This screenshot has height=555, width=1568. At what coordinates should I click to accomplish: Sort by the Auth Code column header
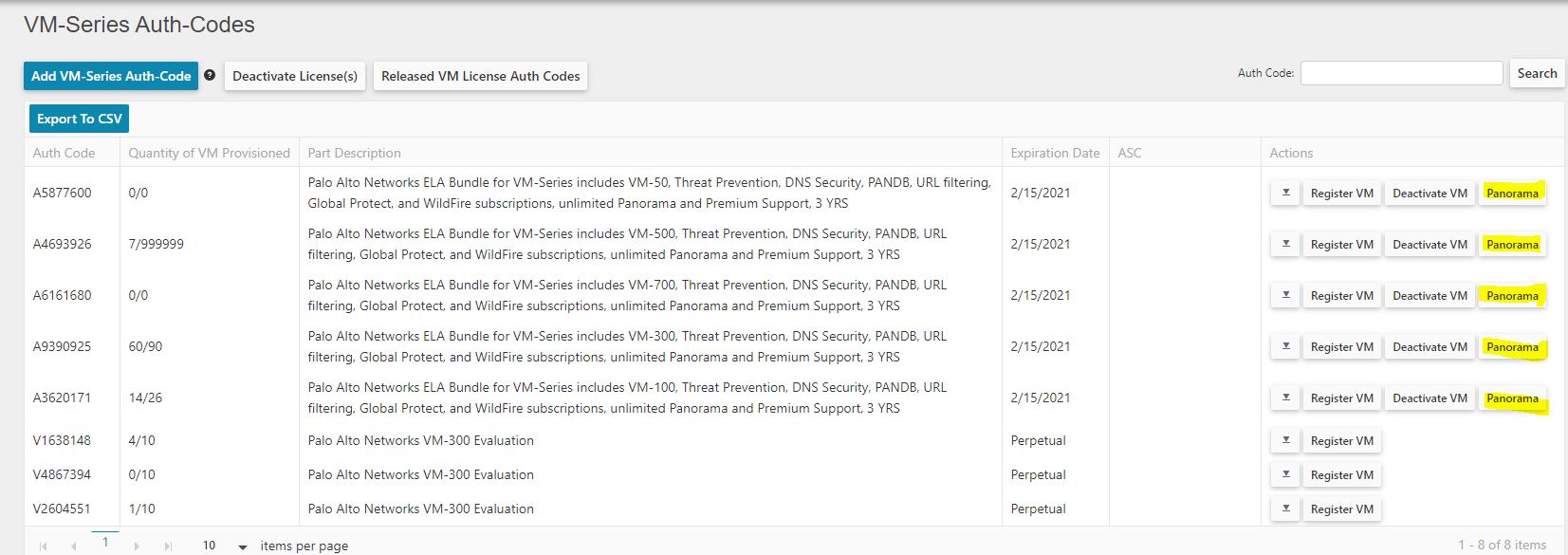pos(64,153)
